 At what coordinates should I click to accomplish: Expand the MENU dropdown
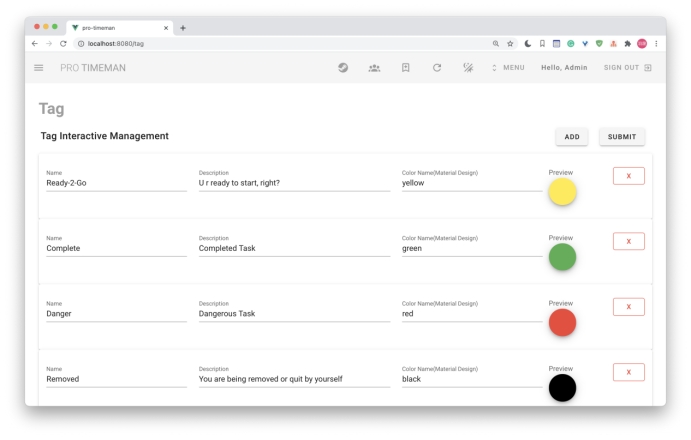[508, 67]
